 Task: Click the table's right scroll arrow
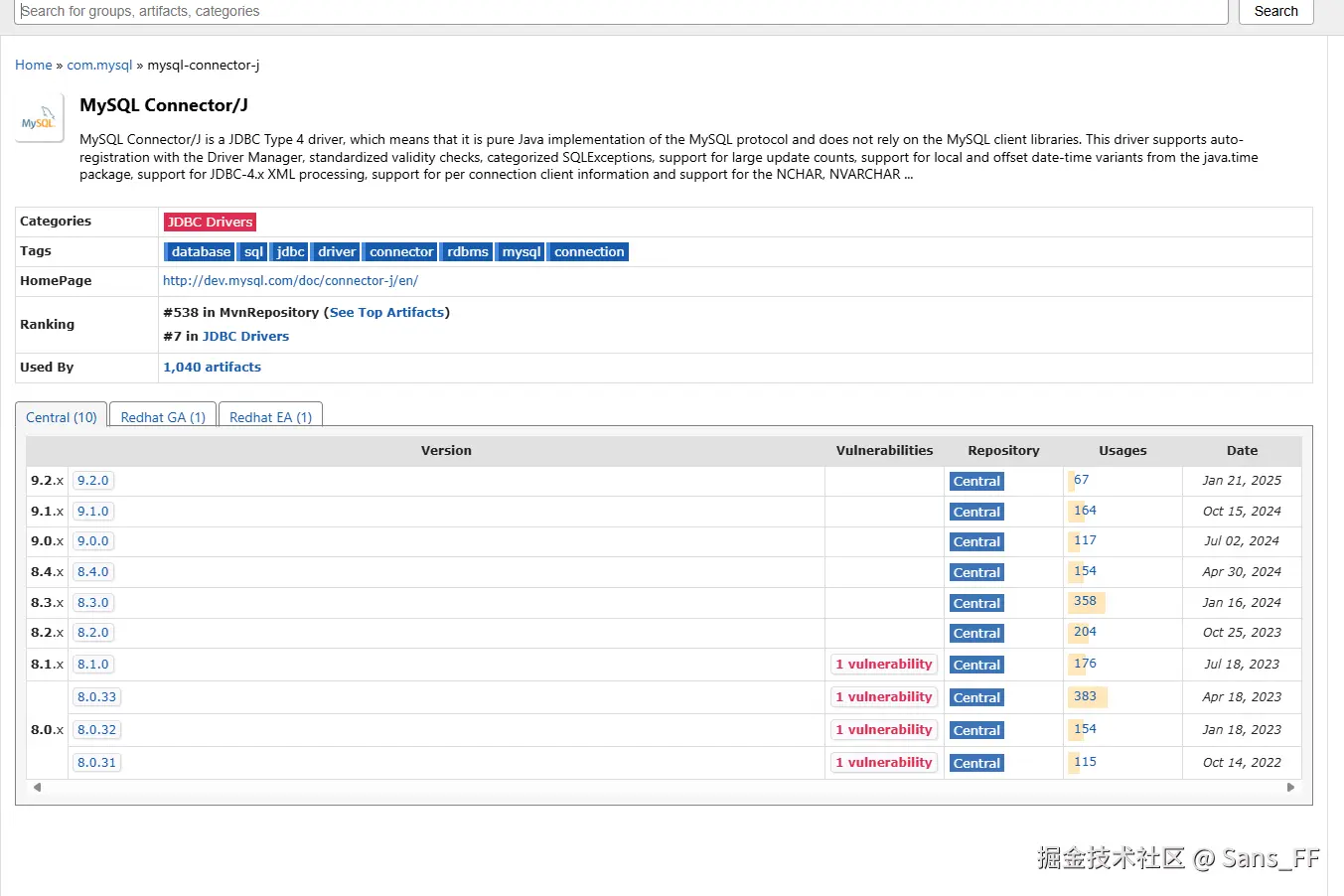pos(1290,787)
